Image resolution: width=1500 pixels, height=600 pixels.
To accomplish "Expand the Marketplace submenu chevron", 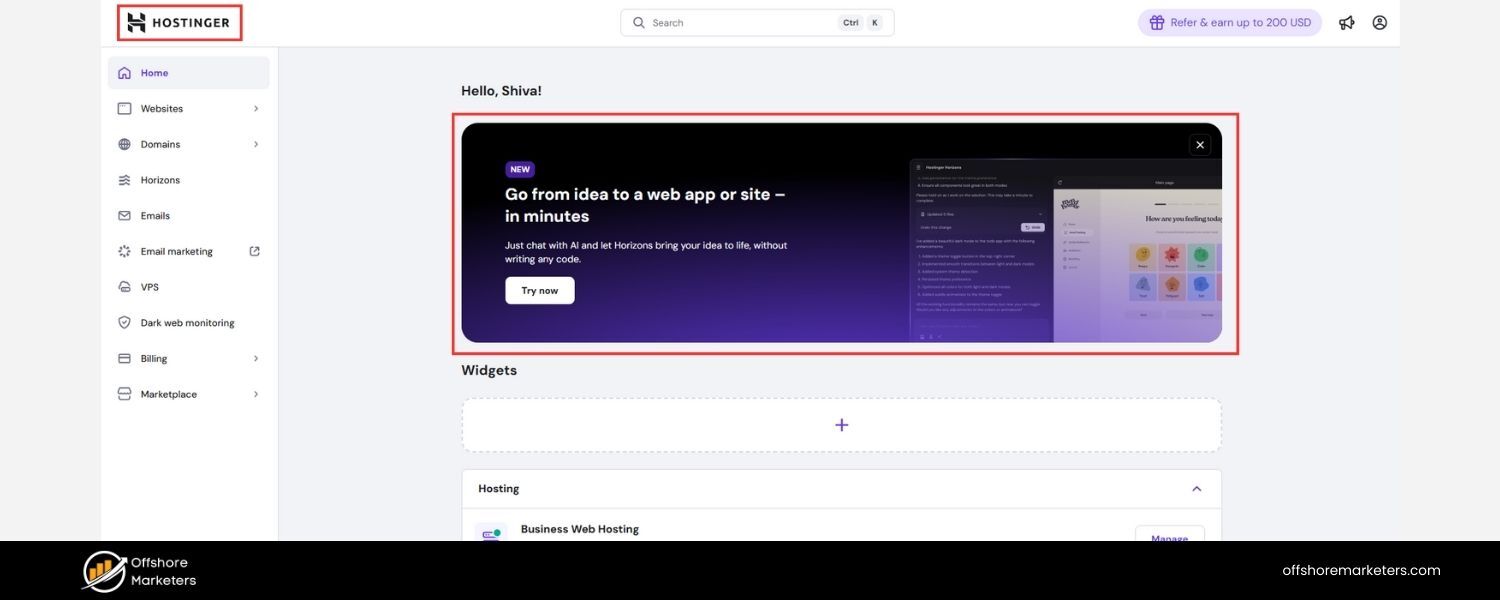I will click(x=256, y=394).
